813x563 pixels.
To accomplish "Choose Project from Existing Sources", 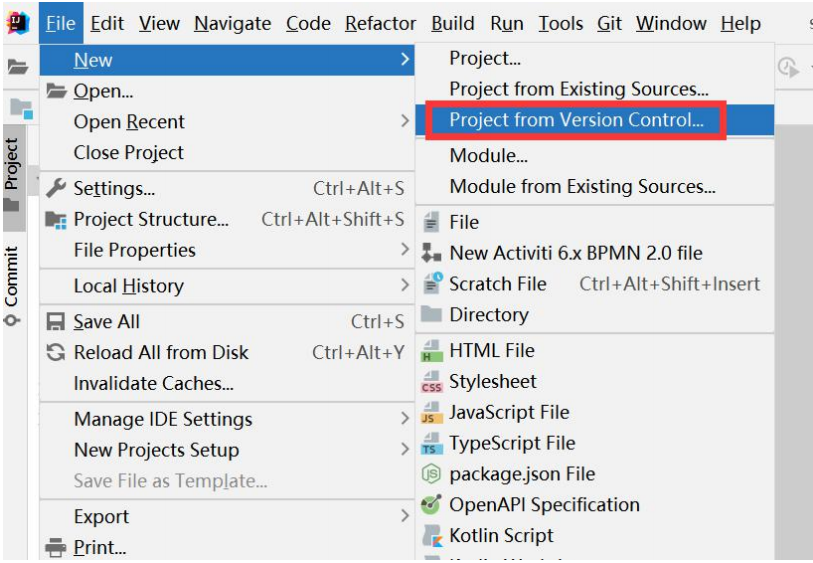I will (x=595, y=89).
